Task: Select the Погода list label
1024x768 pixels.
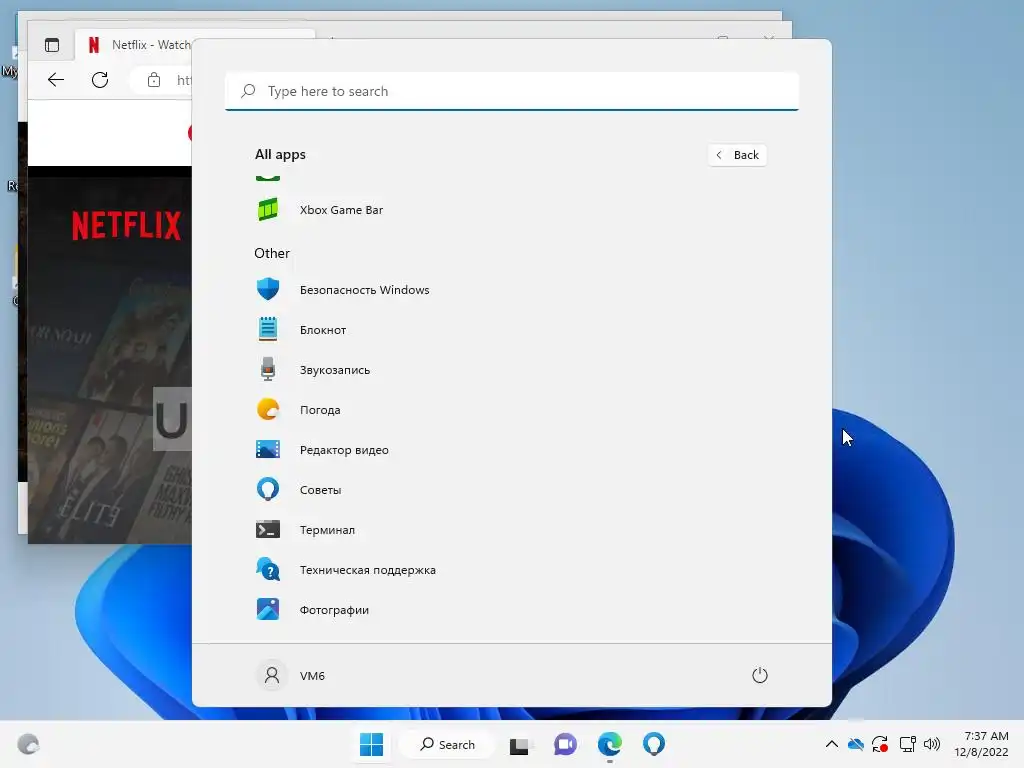Action: click(320, 410)
